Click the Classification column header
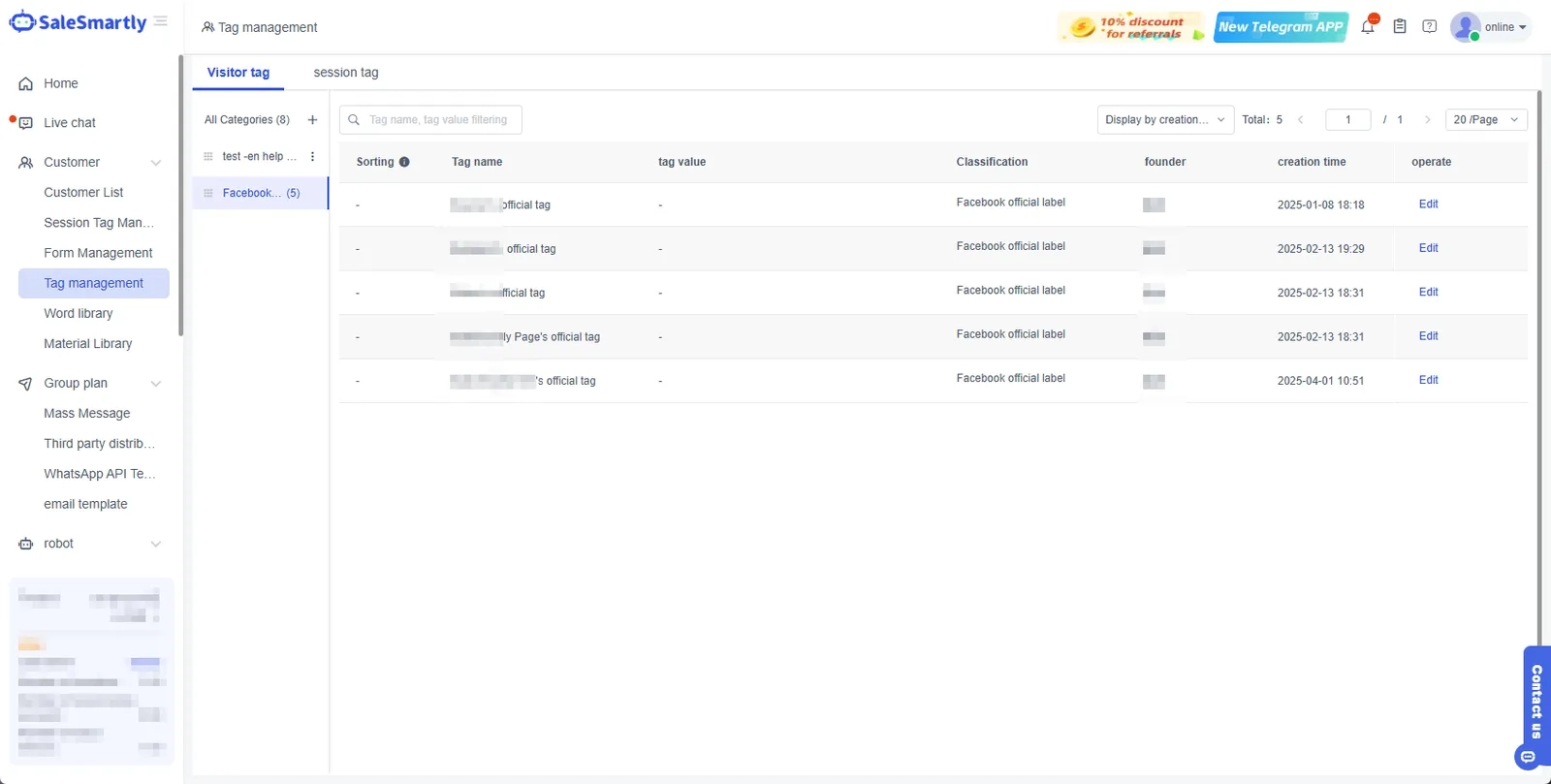This screenshot has height=784, width=1551. point(992,162)
